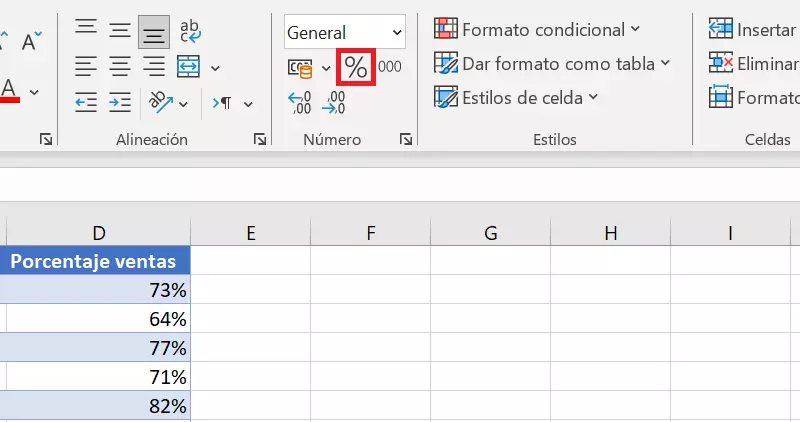
Task: Align text to the right
Action: pyautogui.click(x=154, y=67)
